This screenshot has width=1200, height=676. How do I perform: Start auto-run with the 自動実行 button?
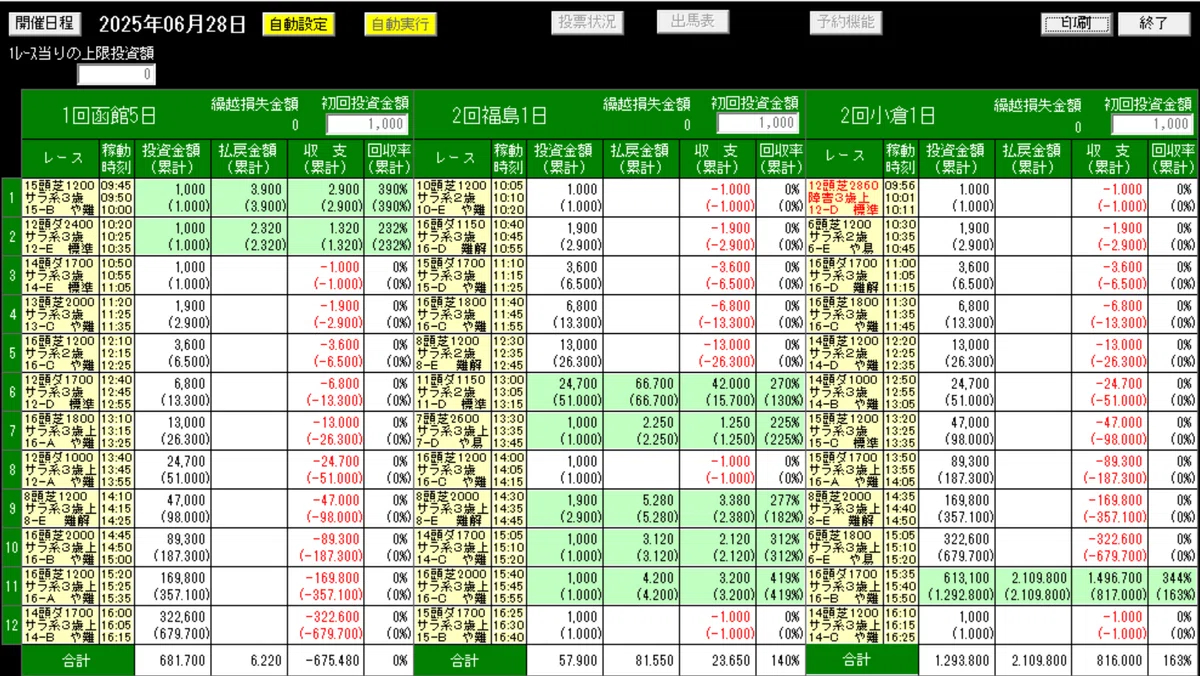point(399,24)
